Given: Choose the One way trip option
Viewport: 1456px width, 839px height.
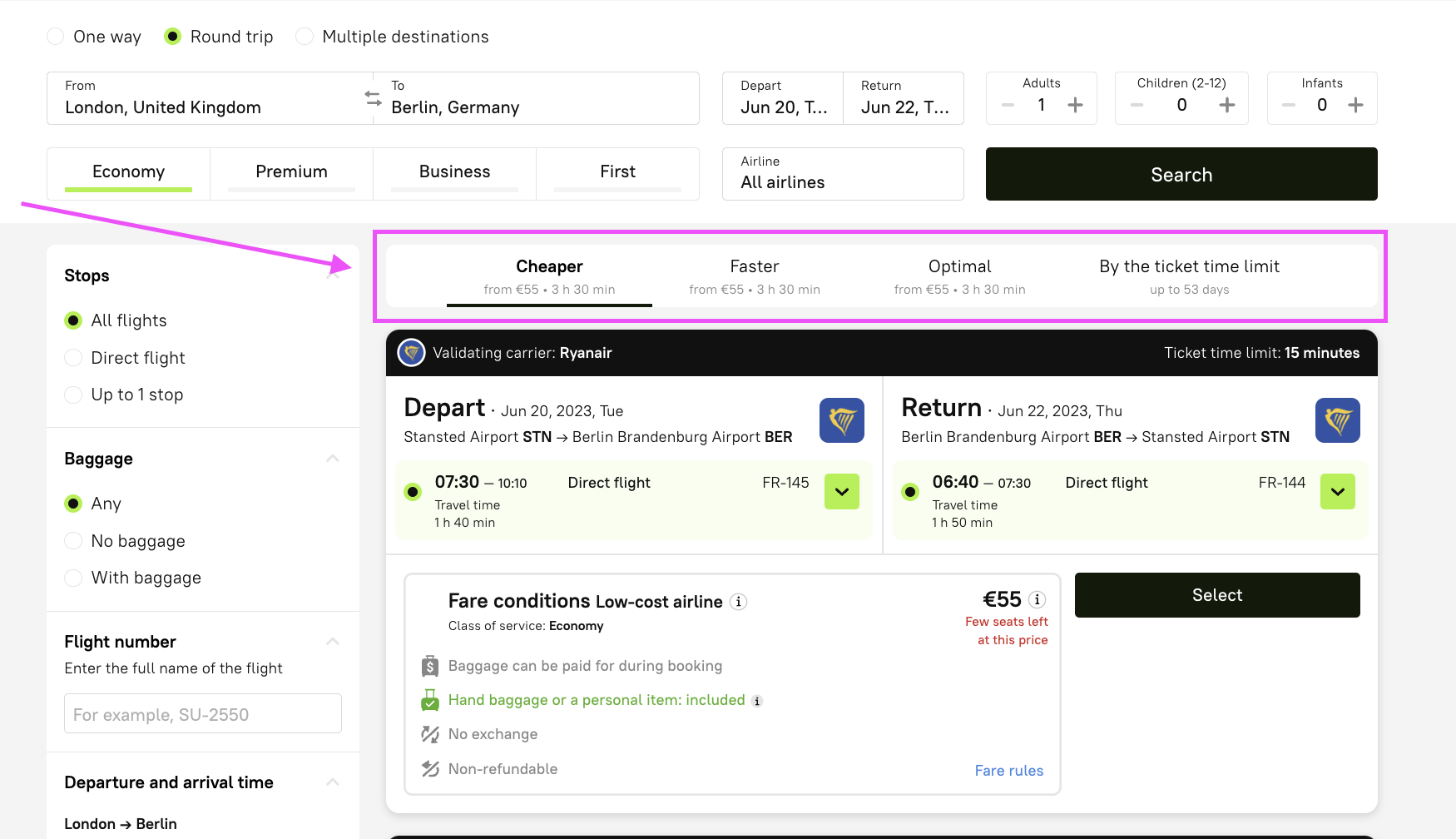Looking at the screenshot, I should point(56,37).
